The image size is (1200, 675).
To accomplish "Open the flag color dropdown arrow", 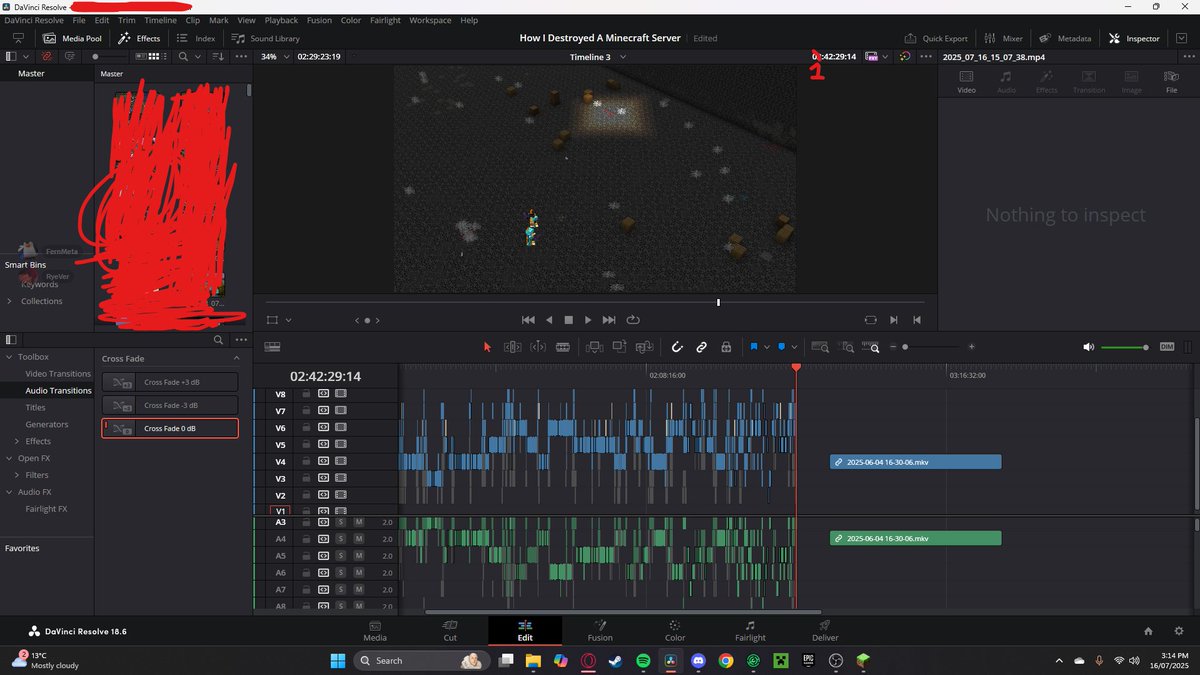I will [x=767, y=347].
